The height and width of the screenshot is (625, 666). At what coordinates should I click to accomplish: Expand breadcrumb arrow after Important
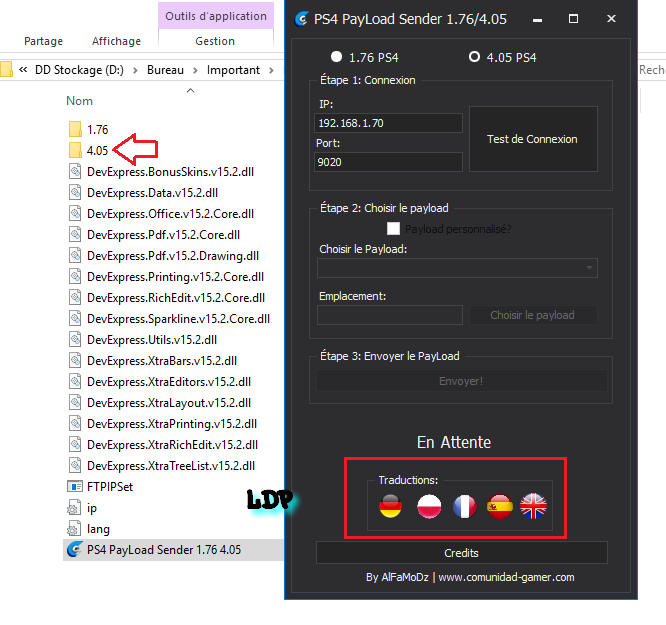click(x=271, y=70)
